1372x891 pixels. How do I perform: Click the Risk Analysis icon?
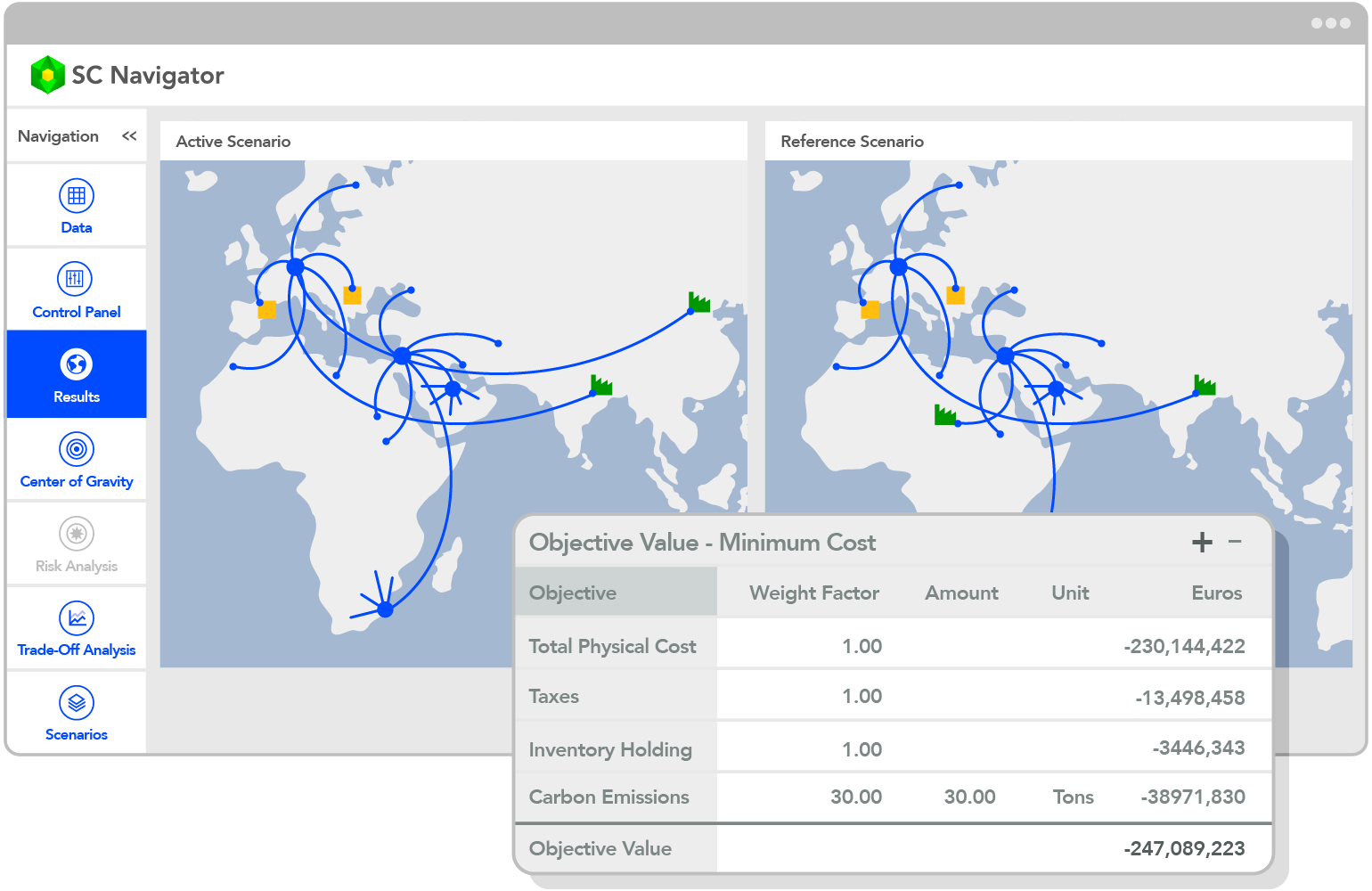[x=77, y=534]
